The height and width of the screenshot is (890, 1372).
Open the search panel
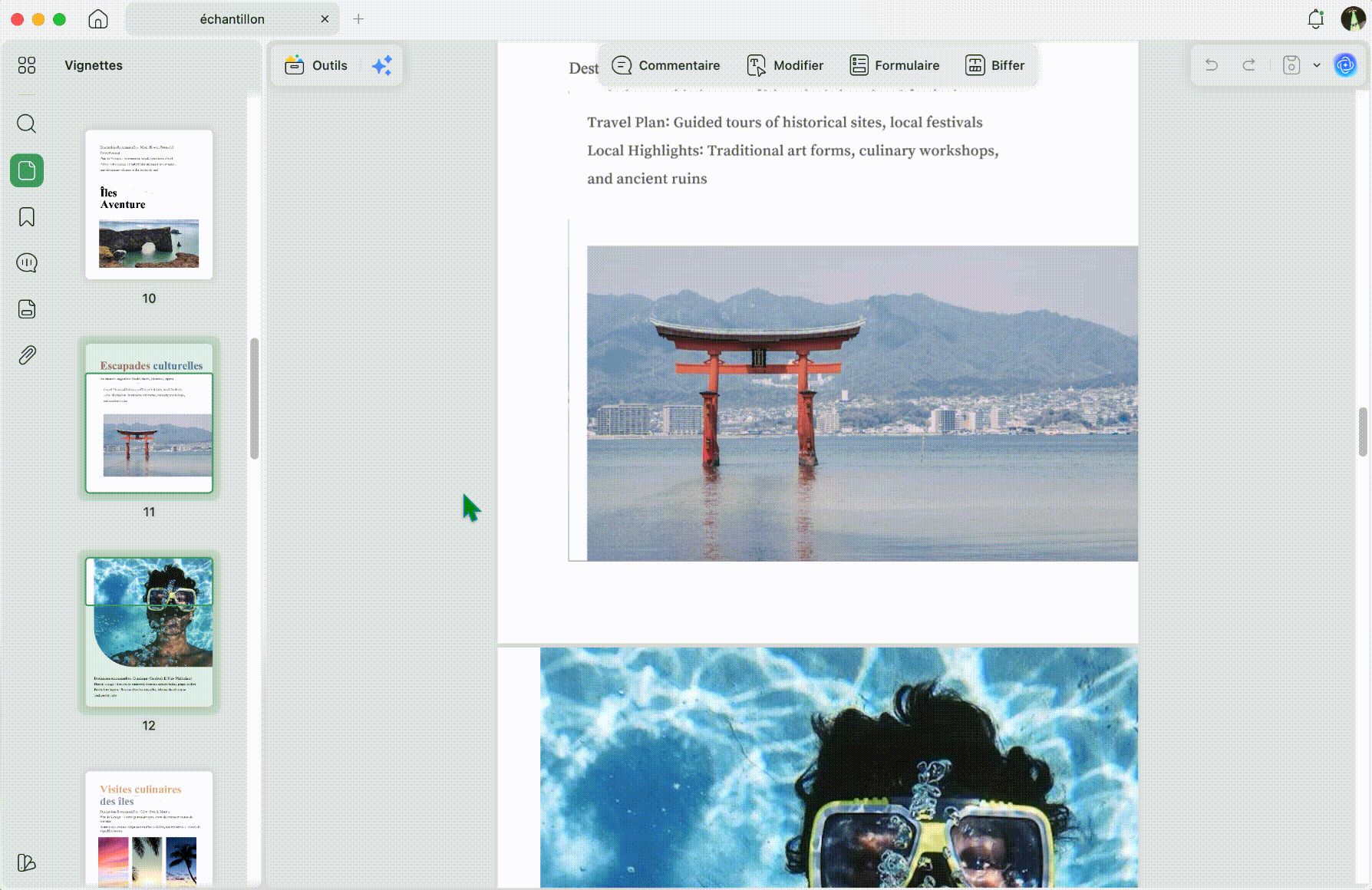(x=27, y=124)
